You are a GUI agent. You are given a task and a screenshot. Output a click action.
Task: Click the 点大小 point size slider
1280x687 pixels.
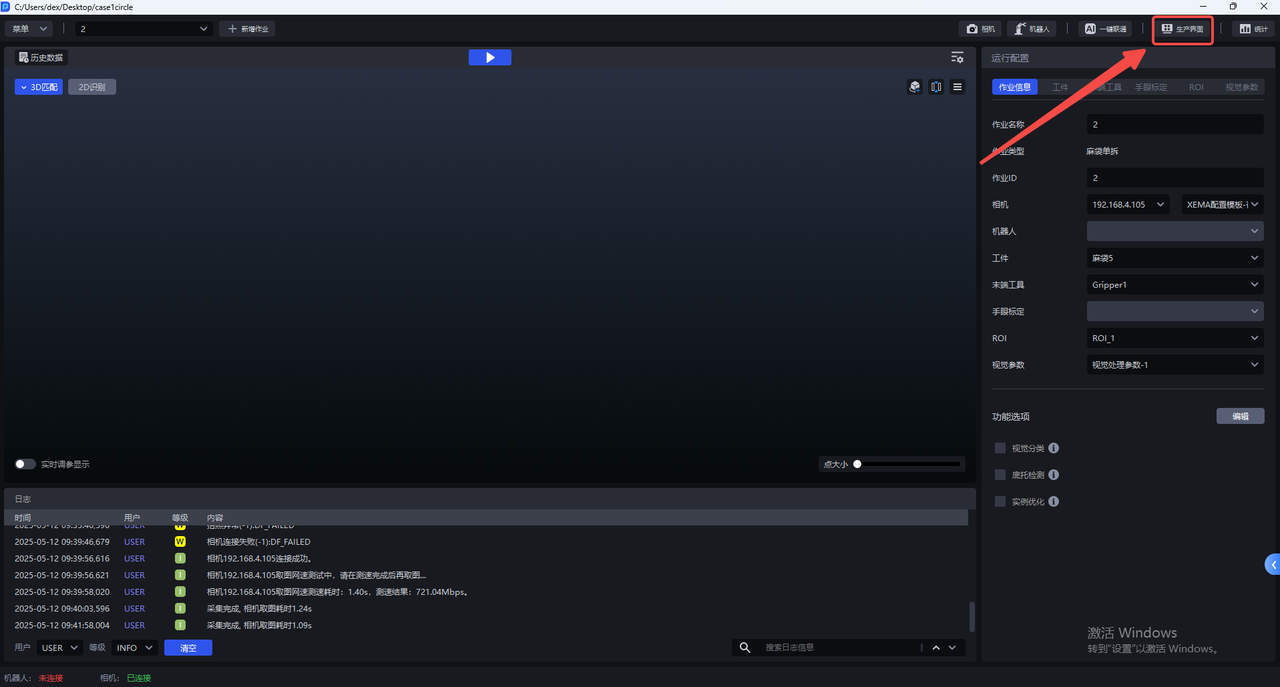907,464
